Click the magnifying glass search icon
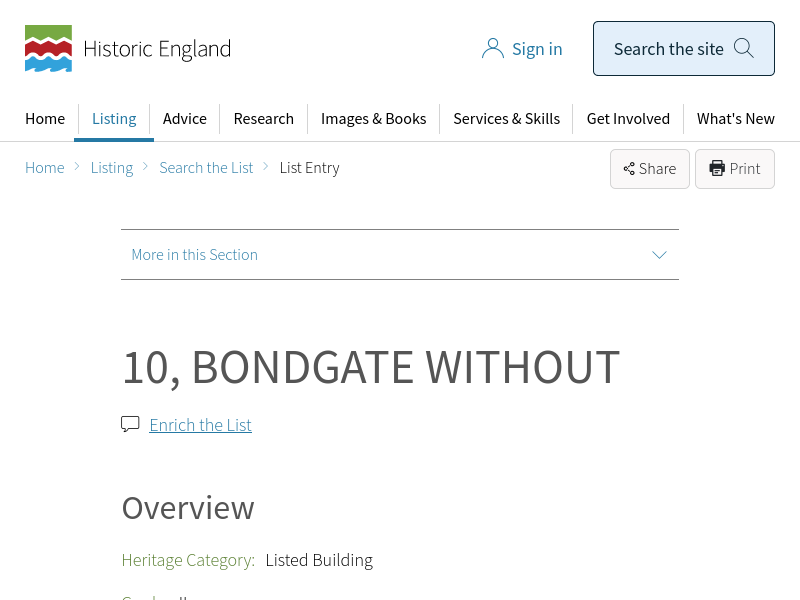The image size is (800, 600). click(x=744, y=48)
